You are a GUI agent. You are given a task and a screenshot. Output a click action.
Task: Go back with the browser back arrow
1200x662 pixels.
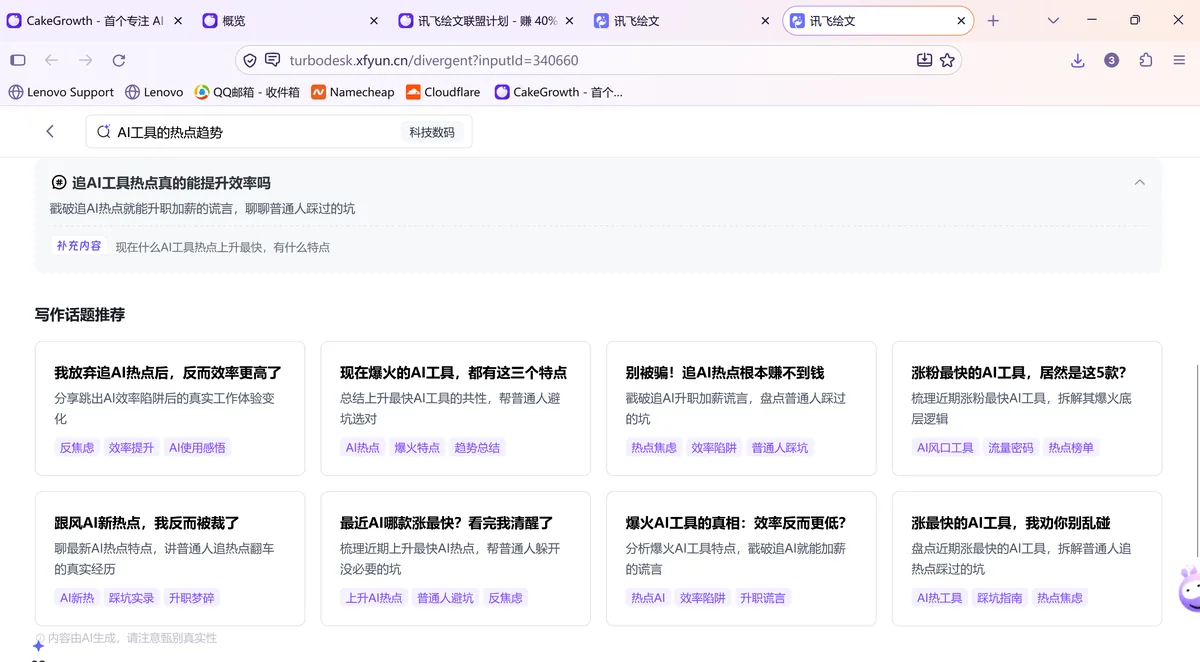[52, 60]
